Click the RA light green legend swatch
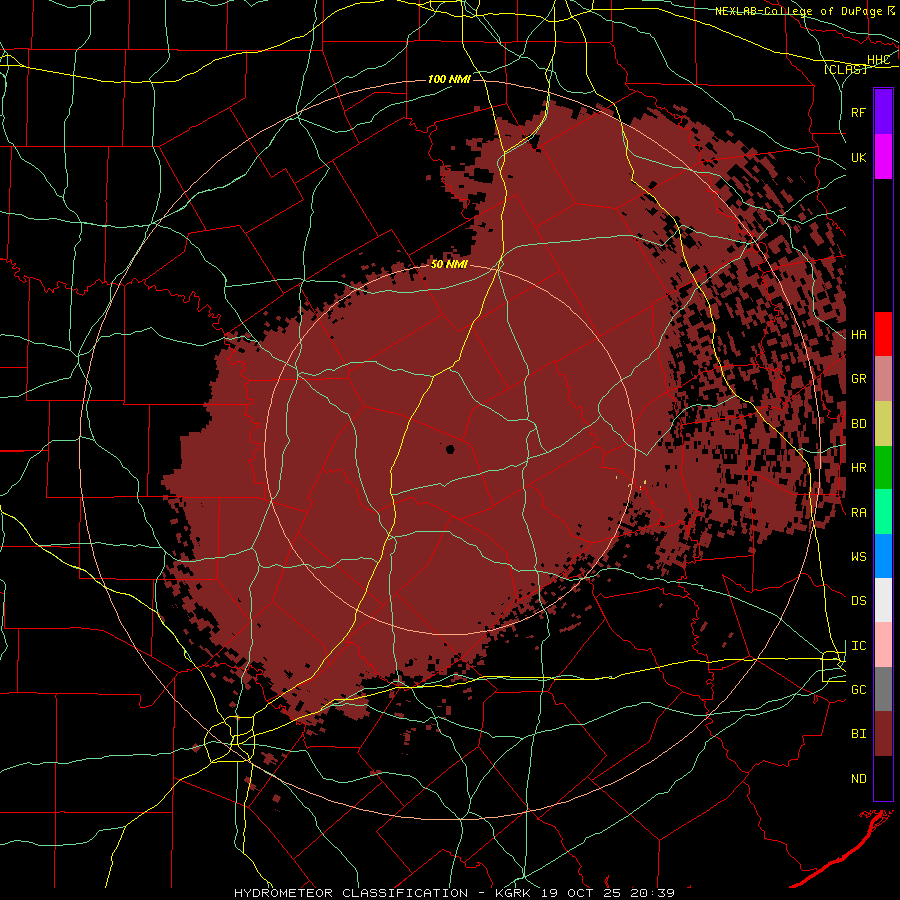This screenshot has height=900, width=900. (x=883, y=512)
